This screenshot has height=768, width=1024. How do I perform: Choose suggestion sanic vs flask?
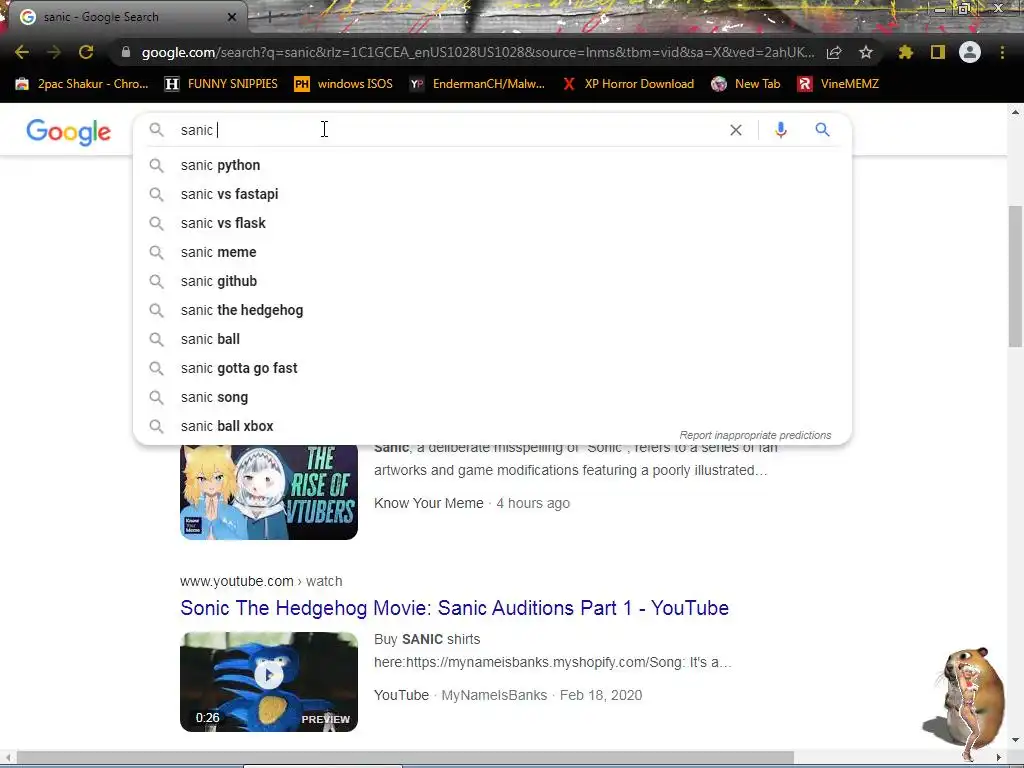(492, 223)
